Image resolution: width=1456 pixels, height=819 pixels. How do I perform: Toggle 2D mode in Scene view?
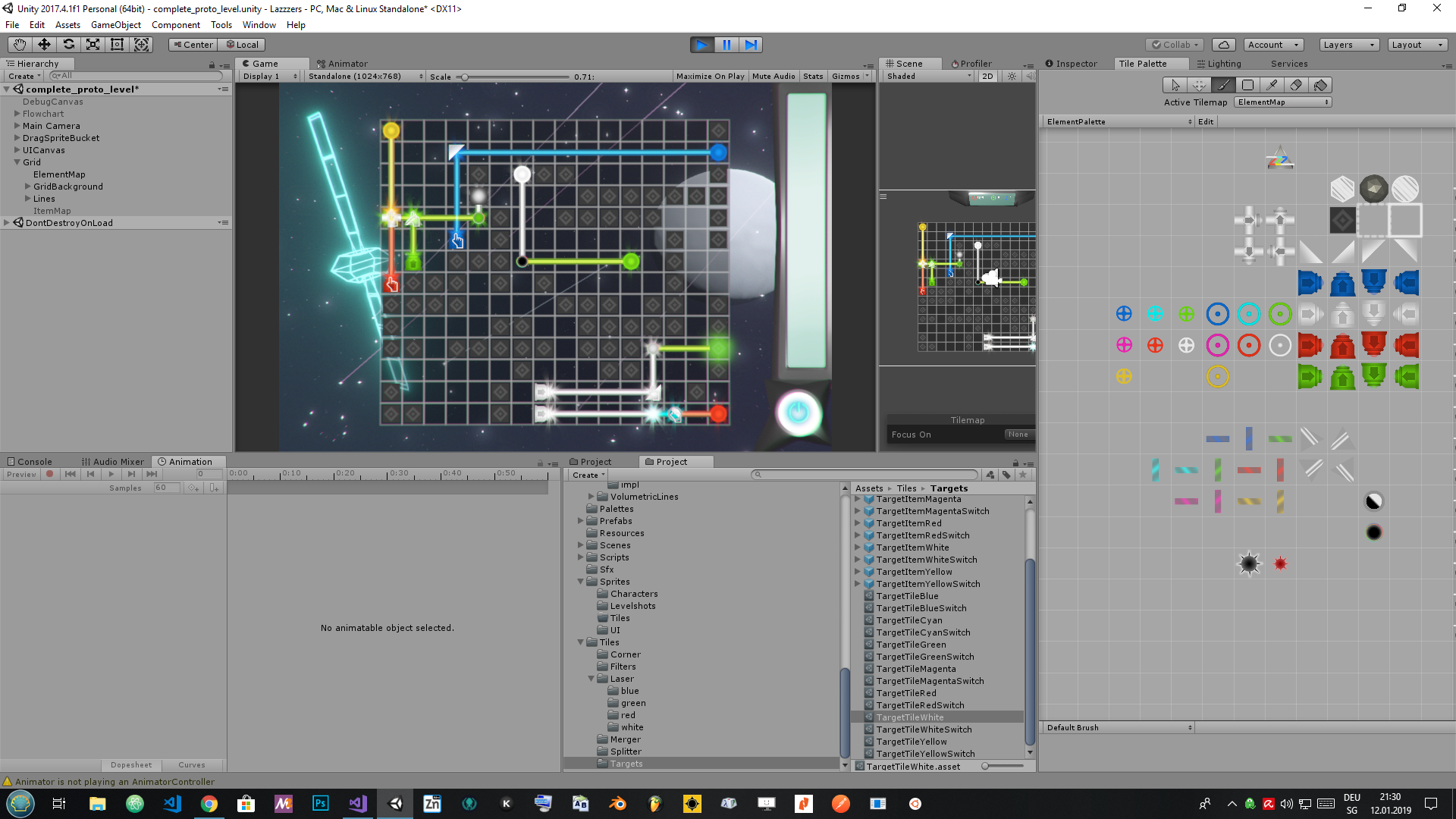click(x=987, y=77)
